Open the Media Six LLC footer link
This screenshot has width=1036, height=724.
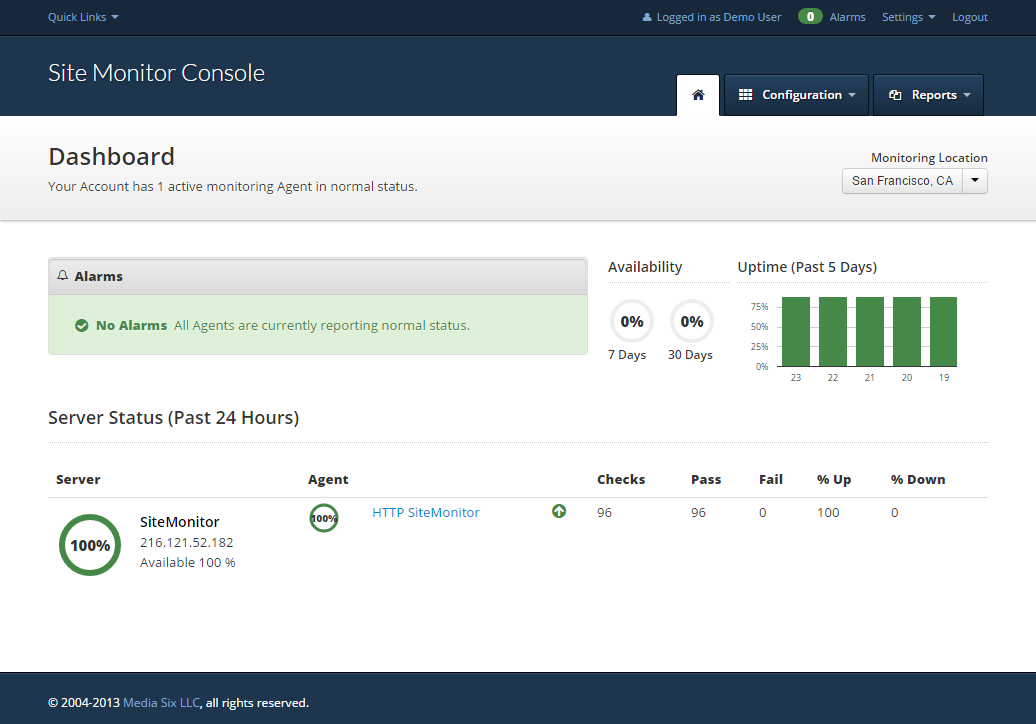161,703
